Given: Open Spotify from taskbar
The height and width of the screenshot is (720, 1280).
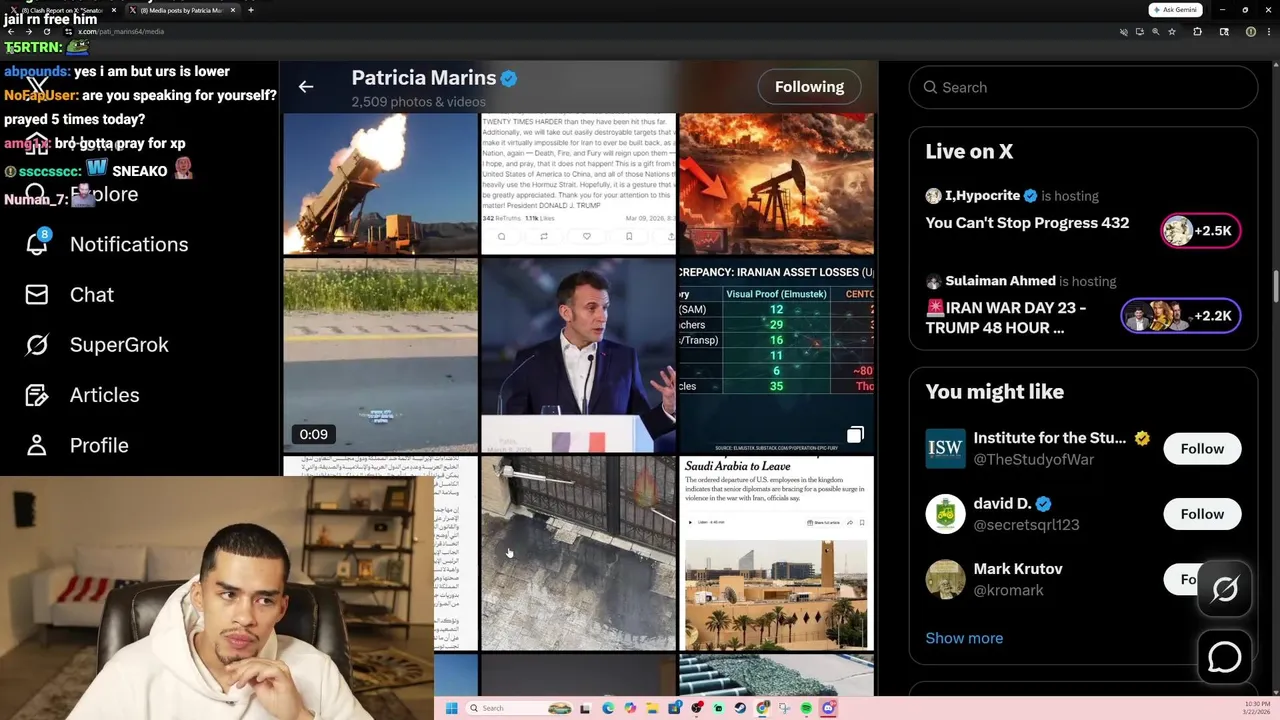Looking at the screenshot, I should [x=806, y=708].
